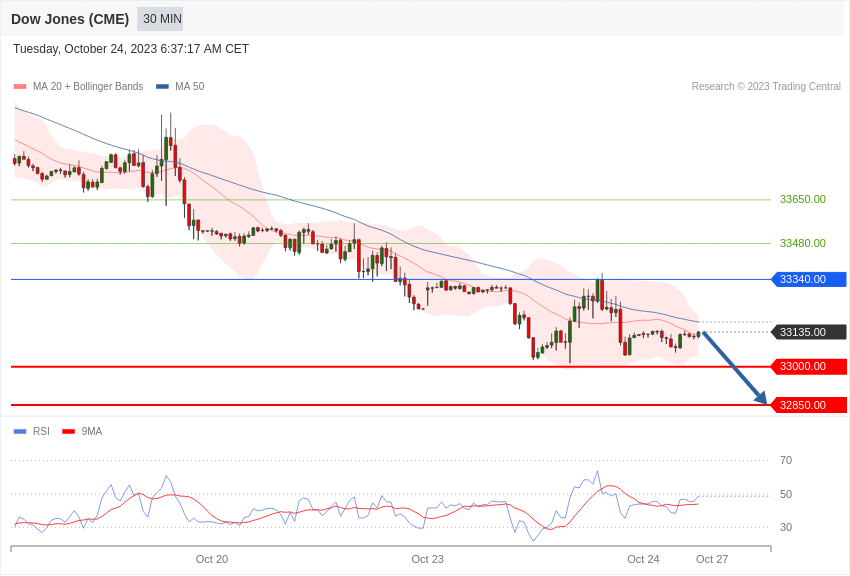Click the Research © 2023 Trading Central credit

pyautogui.click(x=766, y=87)
